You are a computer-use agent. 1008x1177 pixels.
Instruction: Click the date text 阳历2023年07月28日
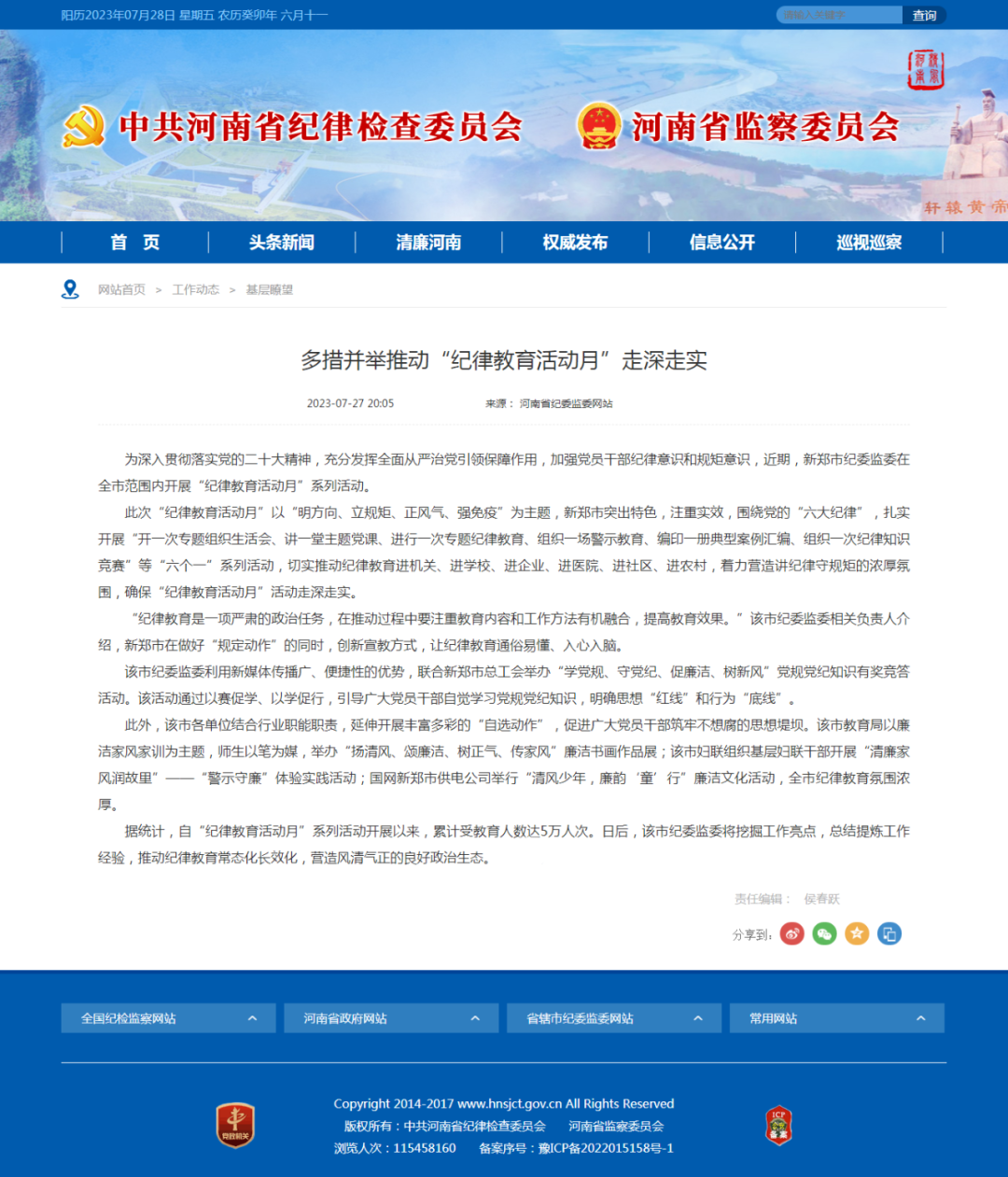click(x=119, y=15)
